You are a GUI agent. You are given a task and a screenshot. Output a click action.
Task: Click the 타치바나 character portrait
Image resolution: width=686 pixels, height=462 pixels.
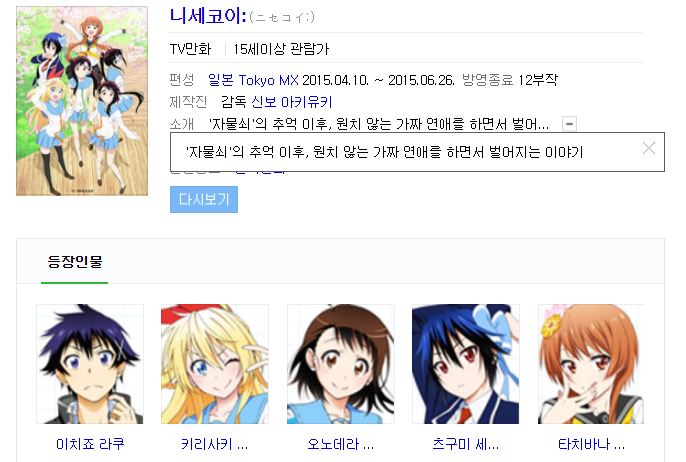(591, 364)
